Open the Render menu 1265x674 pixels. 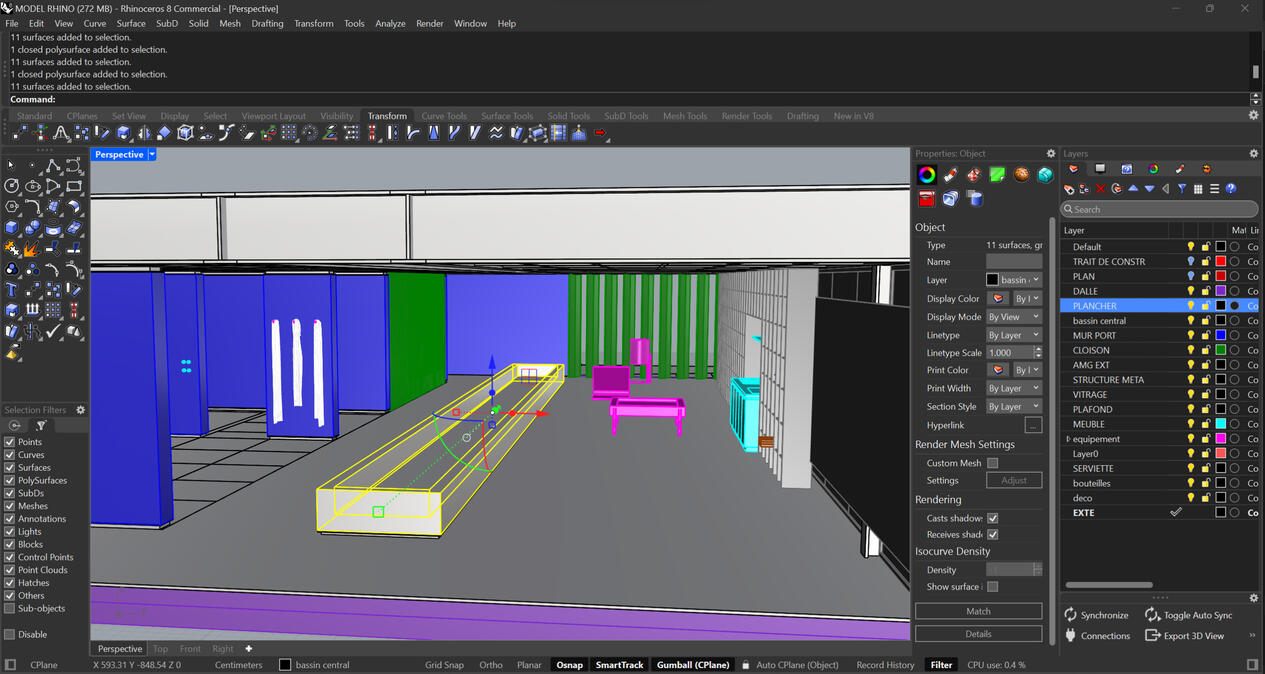click(x=429, y=23)
